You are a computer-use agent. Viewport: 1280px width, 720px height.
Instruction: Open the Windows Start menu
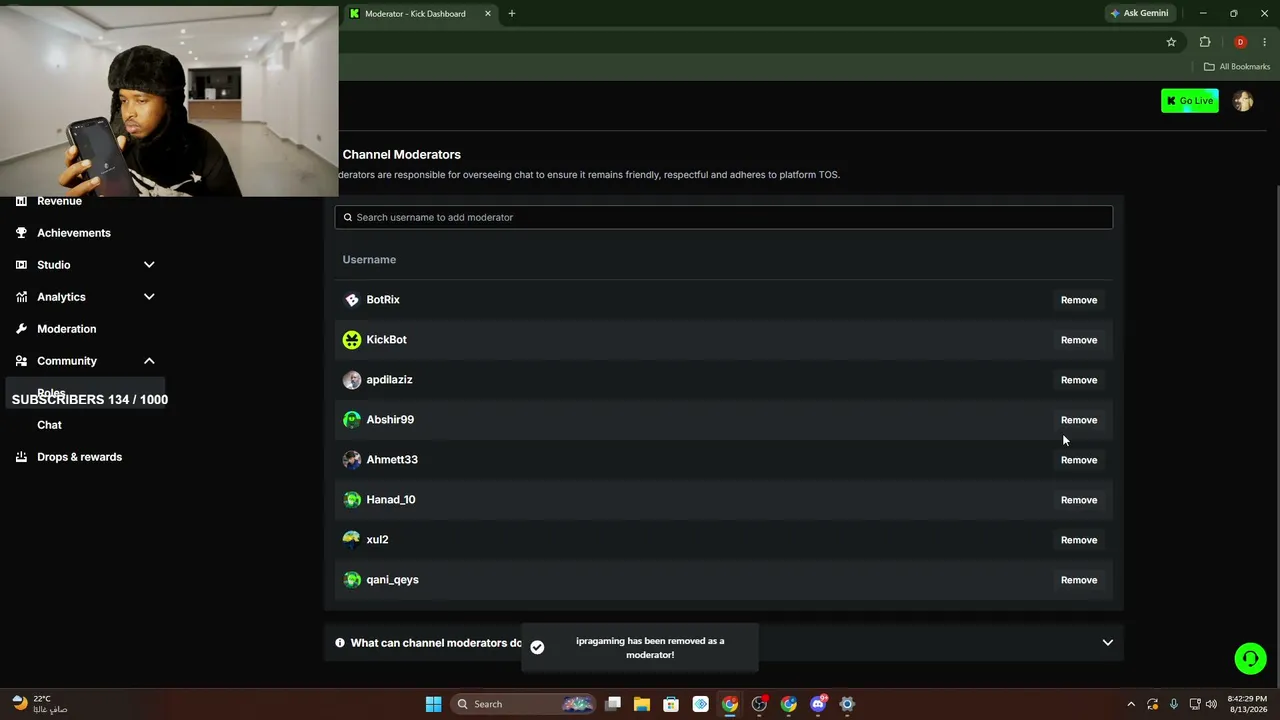click(x=433, y=704)
